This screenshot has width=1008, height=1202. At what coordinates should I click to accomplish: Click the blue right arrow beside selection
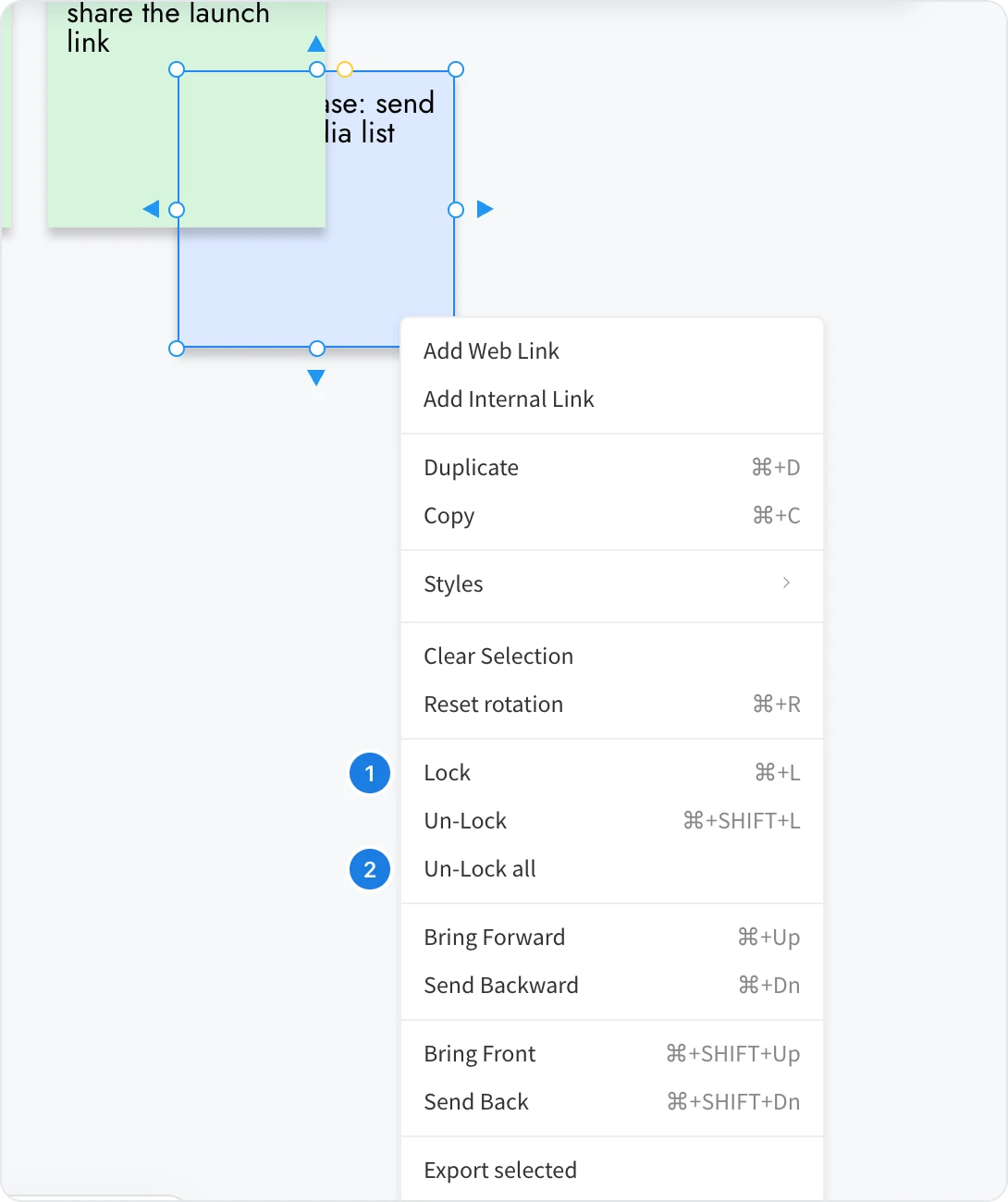point(485,210)
